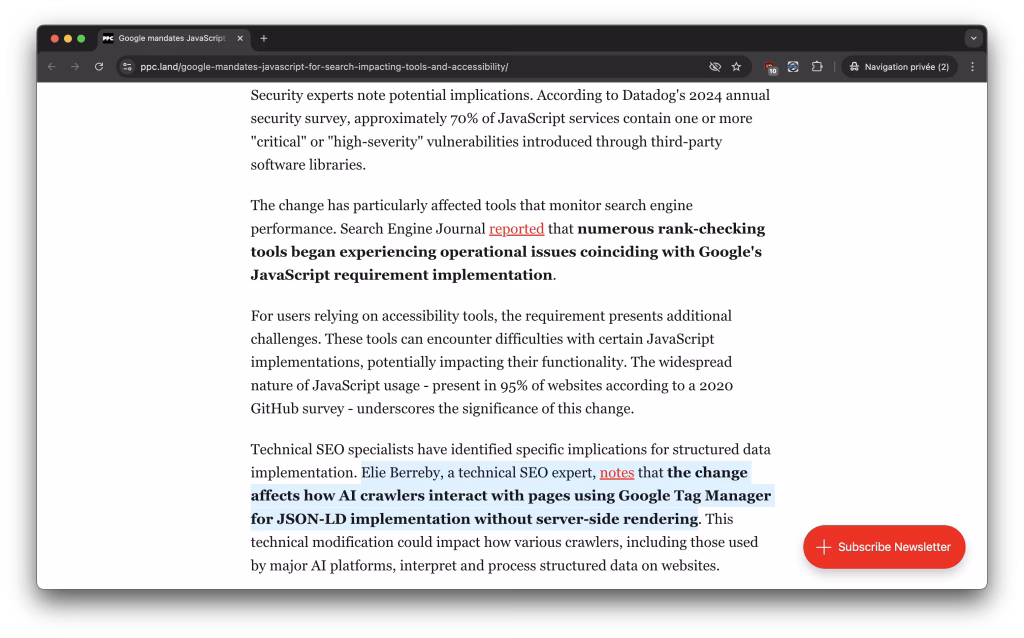Image resolution: width=1024 pixels, height=638 pixels.
Task: Click the green macOS fullscreen window button
Action: pos(81,38)
